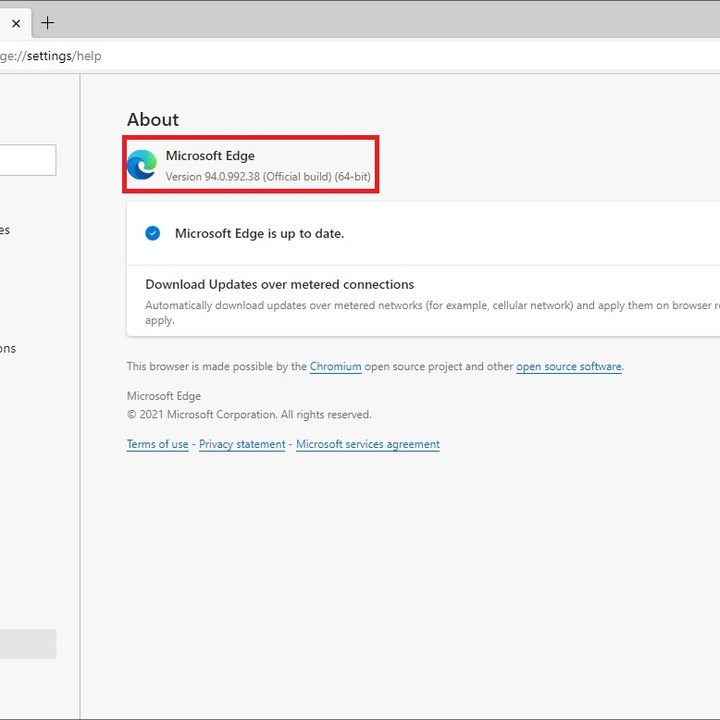The width and height of the screenshot is (720, 720).
Task: Click the Automatically download updates over metered networks description
Action: click(x=433, y=312)
